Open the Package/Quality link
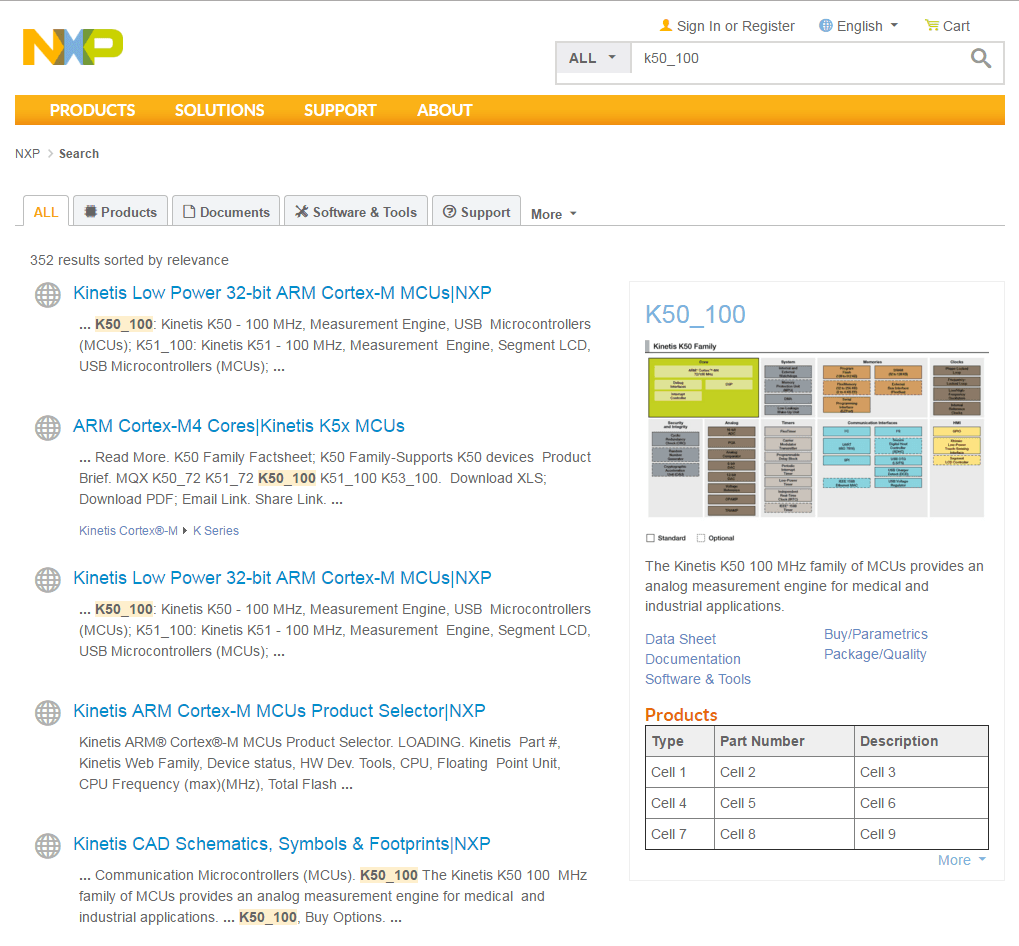Viewport: 1019px width, 946px height. (x=875, y=655)
